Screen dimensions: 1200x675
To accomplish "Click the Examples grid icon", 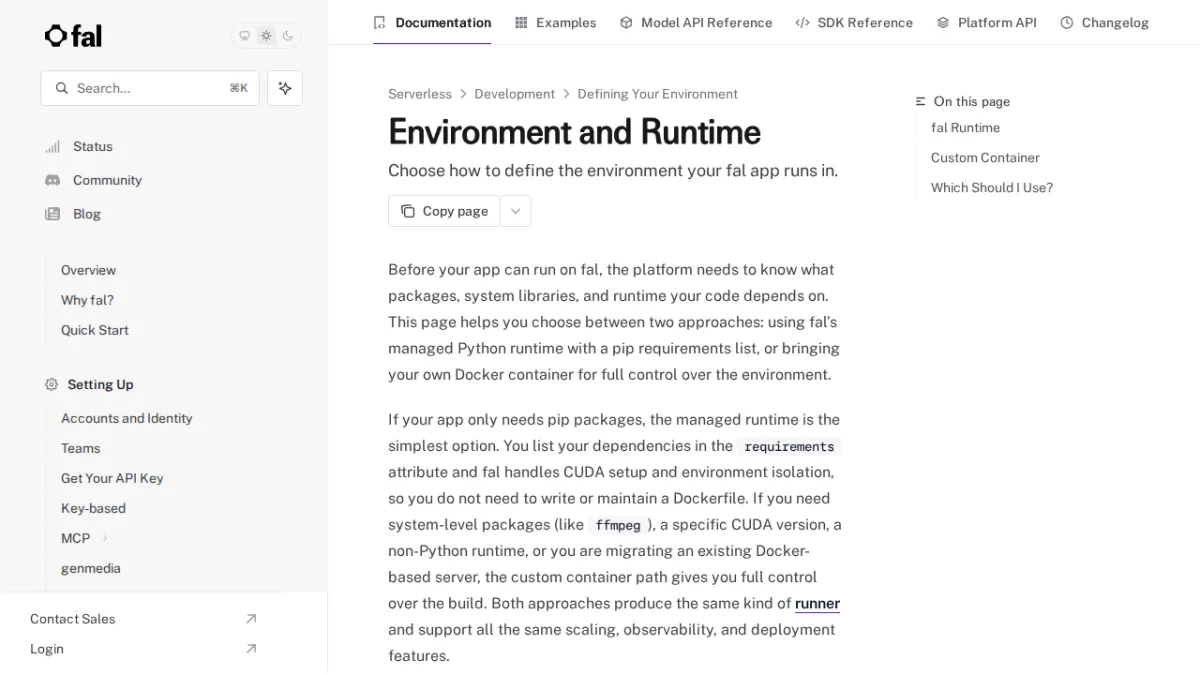I will (x=521, y=22).
